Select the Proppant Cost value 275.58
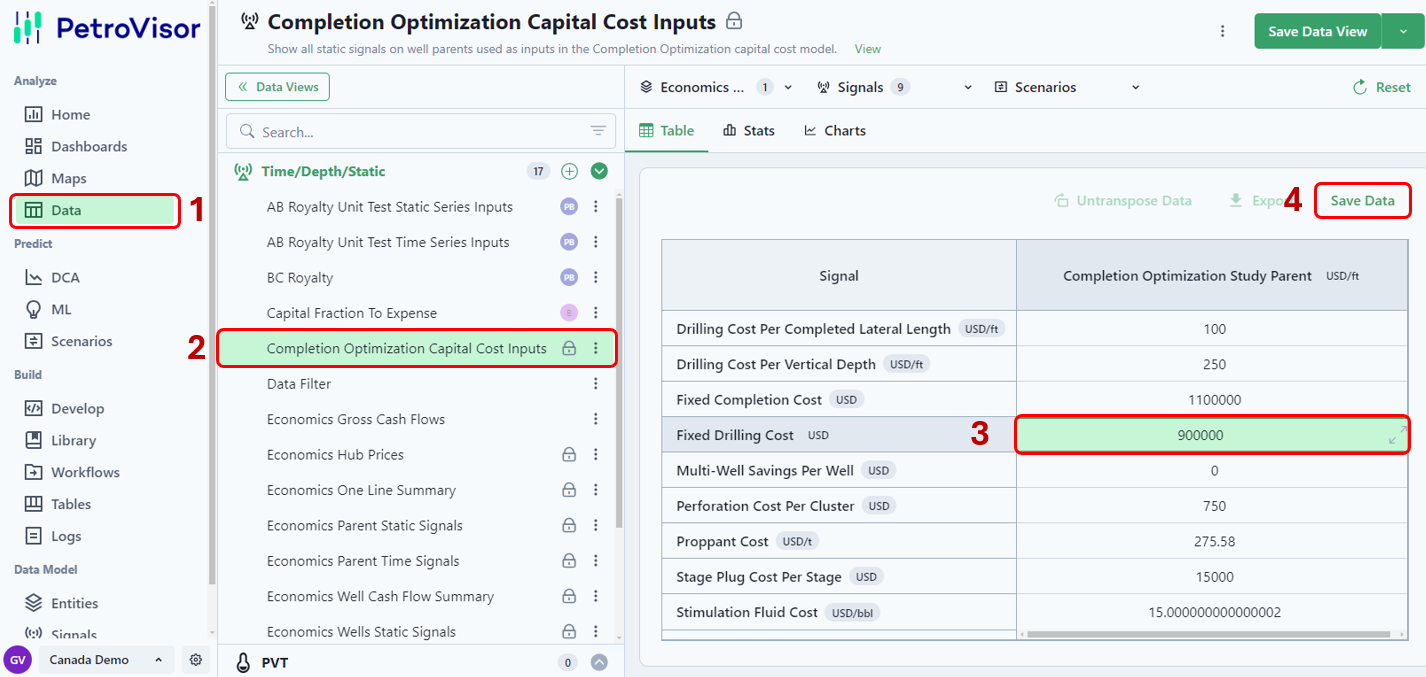Image resolution: width=1426 pixels, height=677 pixels. point(1214,541)
